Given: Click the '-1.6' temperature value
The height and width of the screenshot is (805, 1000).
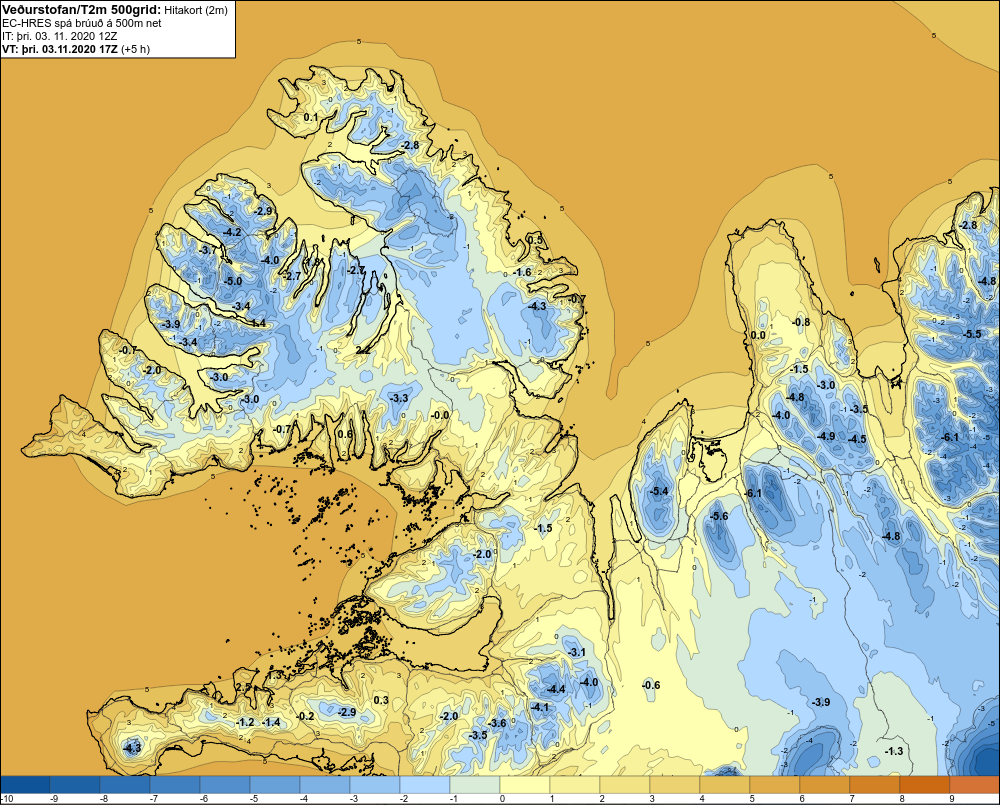Looking at the screenshot, I should point(522,272).
